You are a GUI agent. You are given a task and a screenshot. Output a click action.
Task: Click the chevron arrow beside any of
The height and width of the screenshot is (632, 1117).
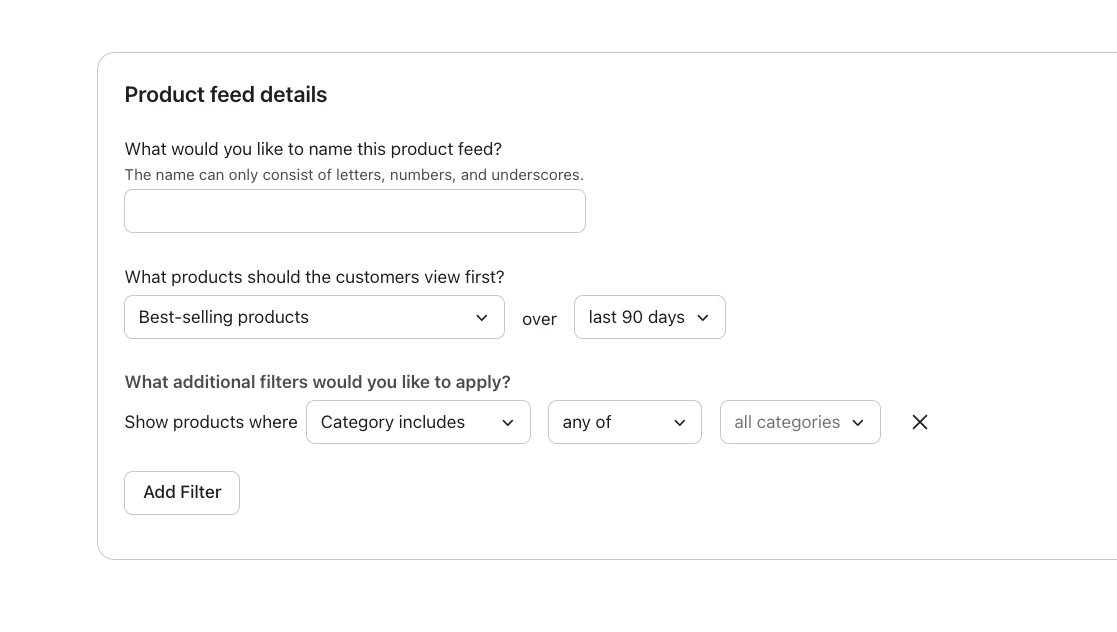680,423
